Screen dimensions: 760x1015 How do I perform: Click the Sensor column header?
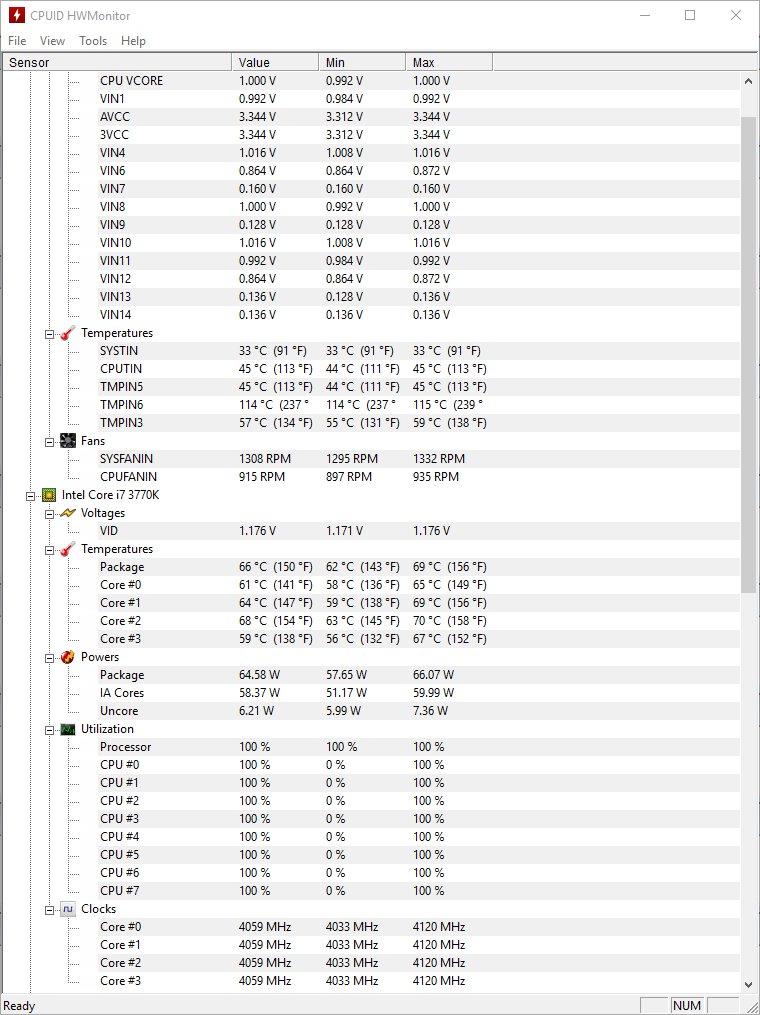point(117,62)
